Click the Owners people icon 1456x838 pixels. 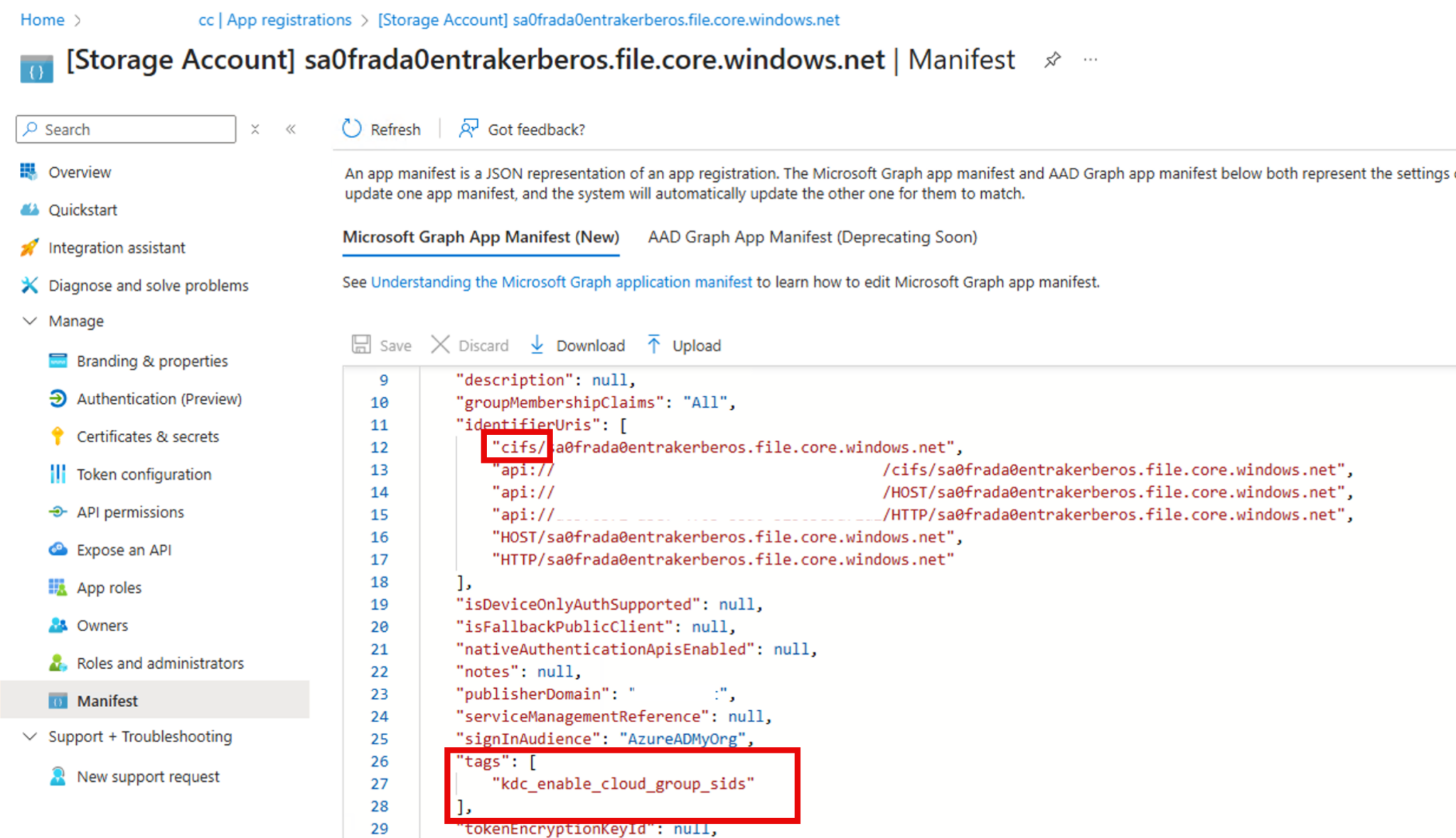click(x=58, y=625)
